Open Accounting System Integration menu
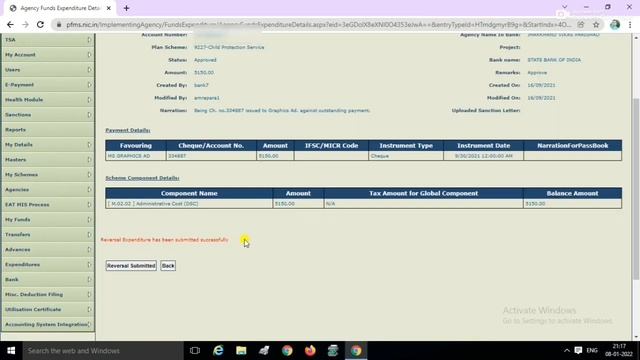The width and height of the screenshot is (640, 360). click(x=48, y=324)
